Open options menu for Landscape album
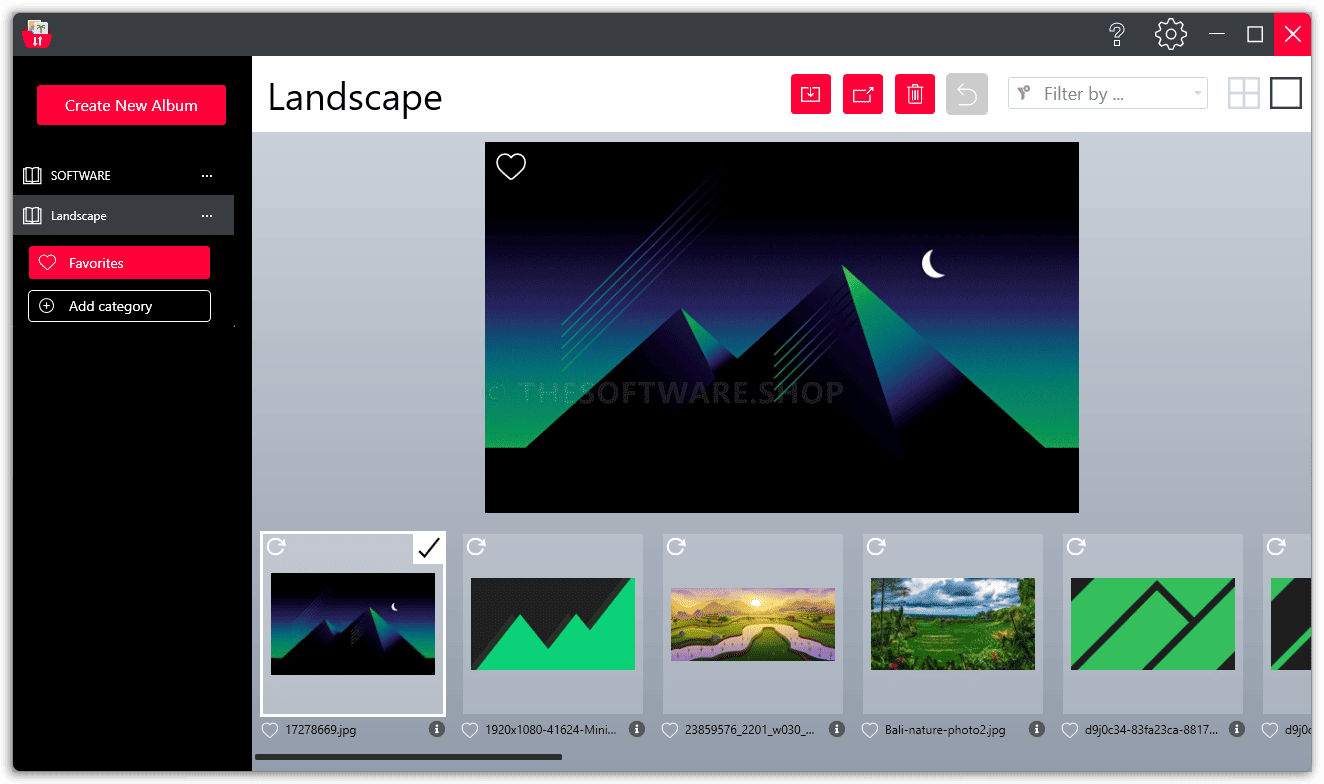Viewport: 1324px width, 784px height. tap(207, 216)
